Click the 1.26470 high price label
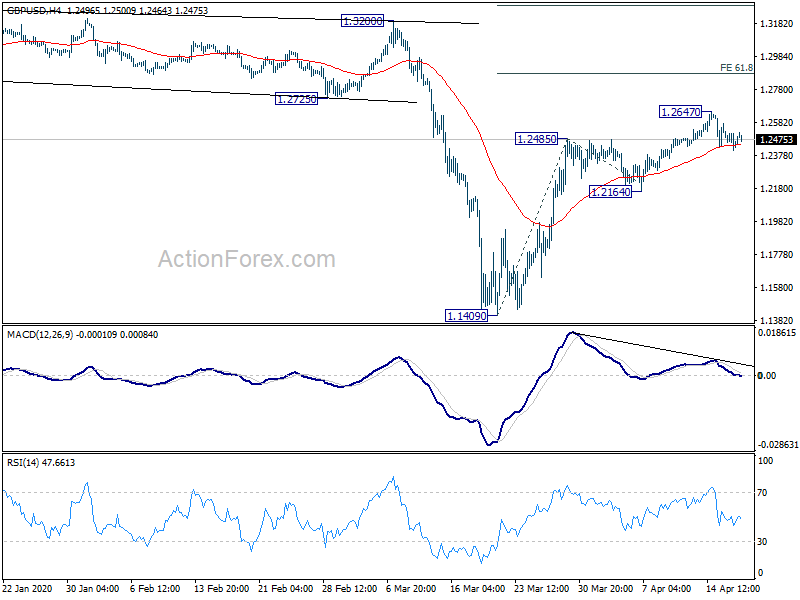 (x=681, y=111)
